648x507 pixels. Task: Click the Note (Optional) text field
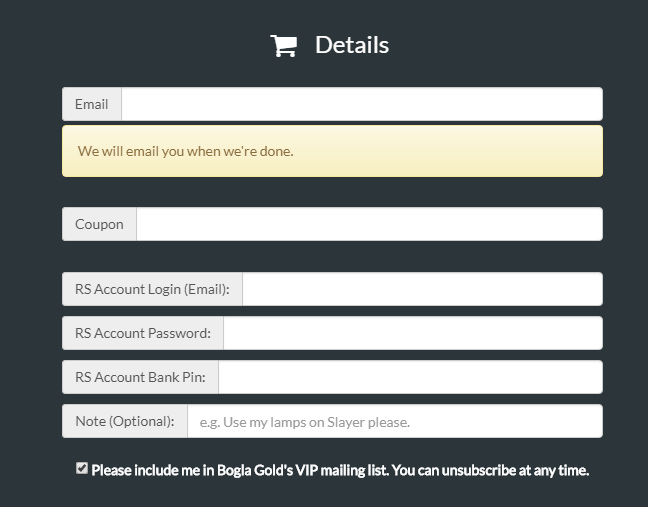(x=395, y=421)
